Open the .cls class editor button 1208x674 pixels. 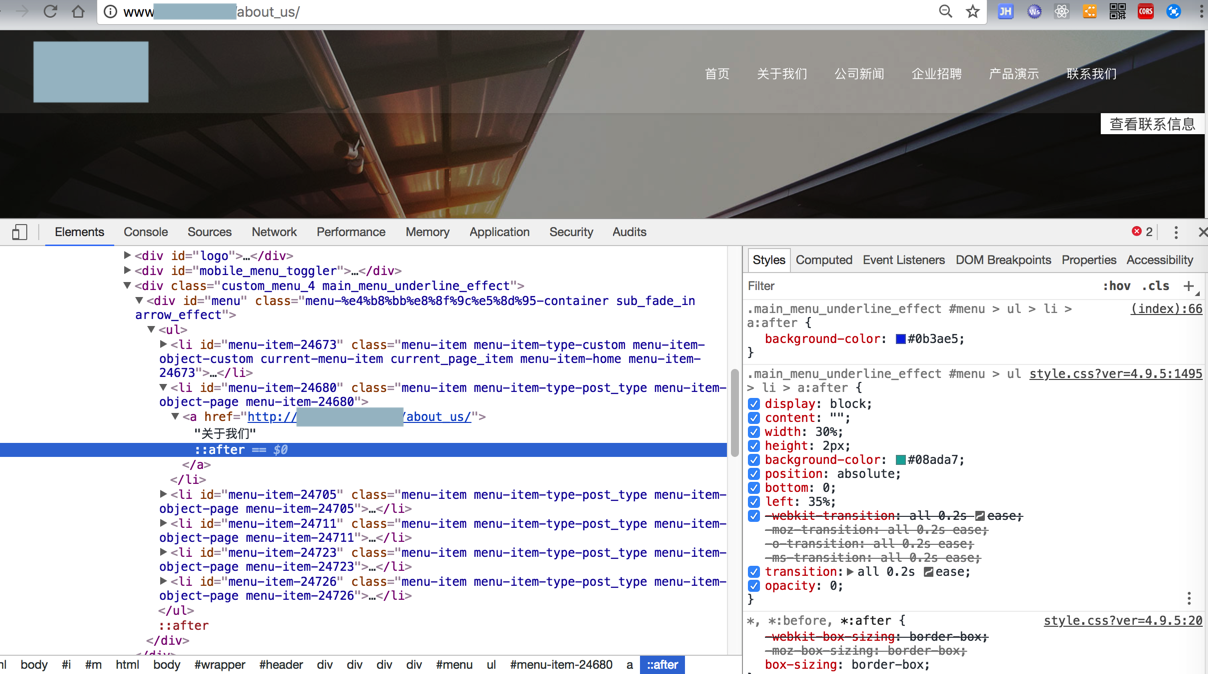pyautogui.click(x=1155, y=286)
